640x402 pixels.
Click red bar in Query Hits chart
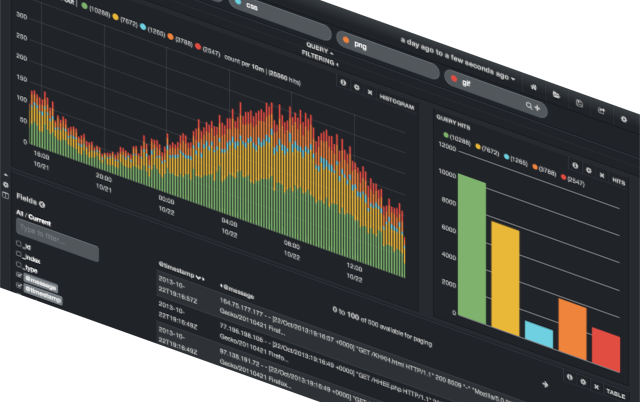(606, 350)
